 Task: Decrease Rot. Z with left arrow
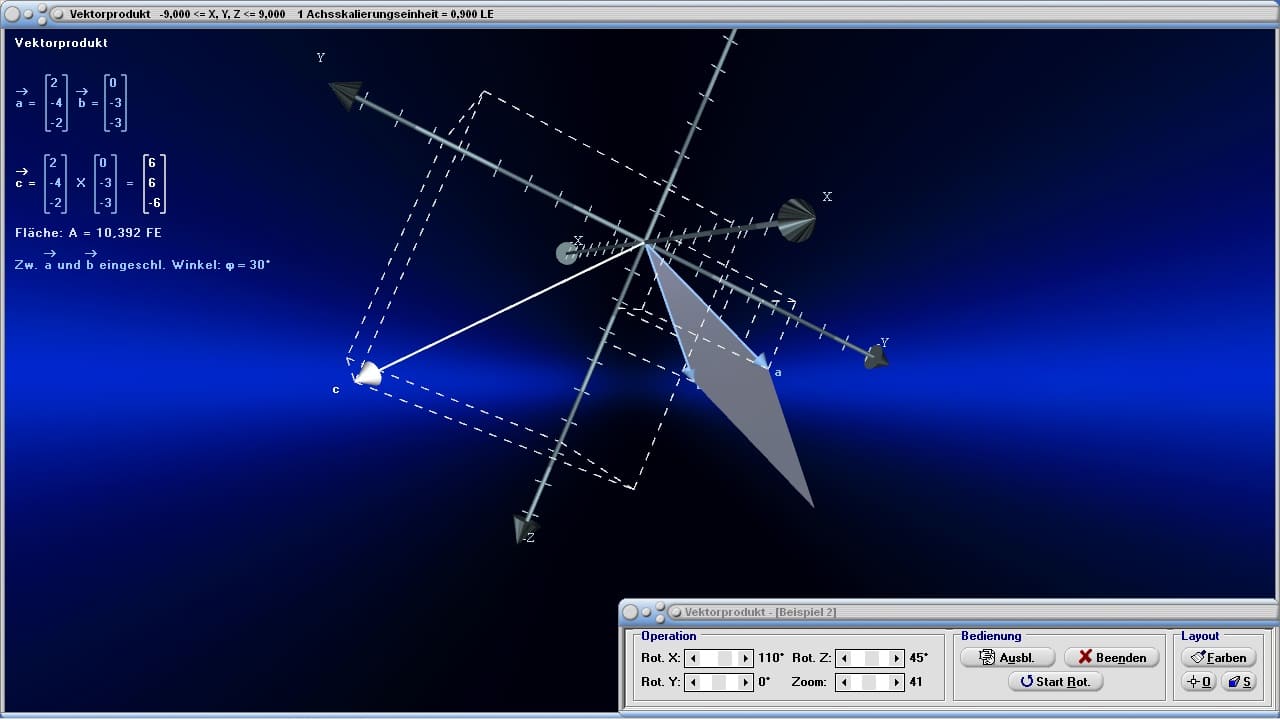pyautogui.click(x=844, y=658)
